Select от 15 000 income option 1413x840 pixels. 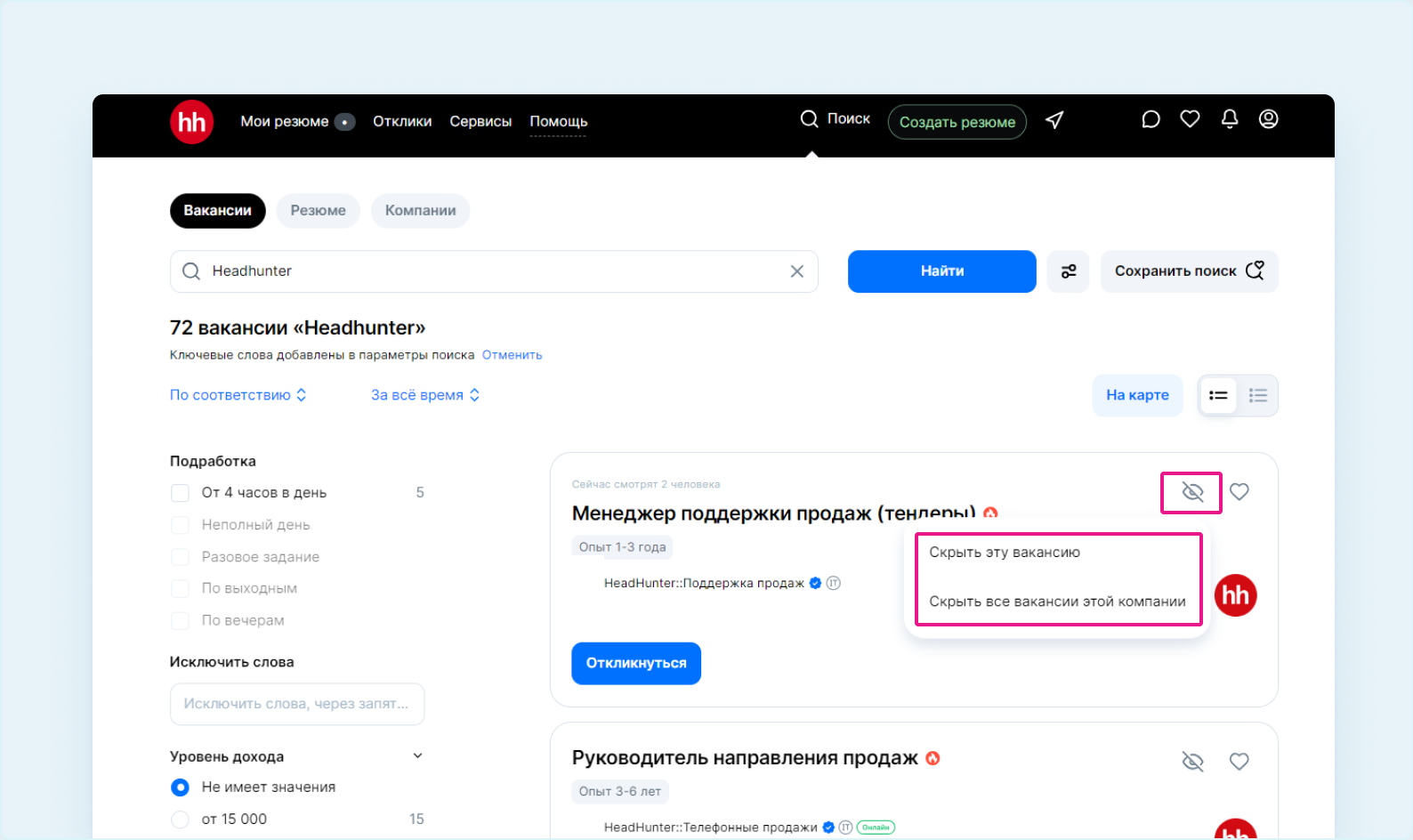click(180, 820)
